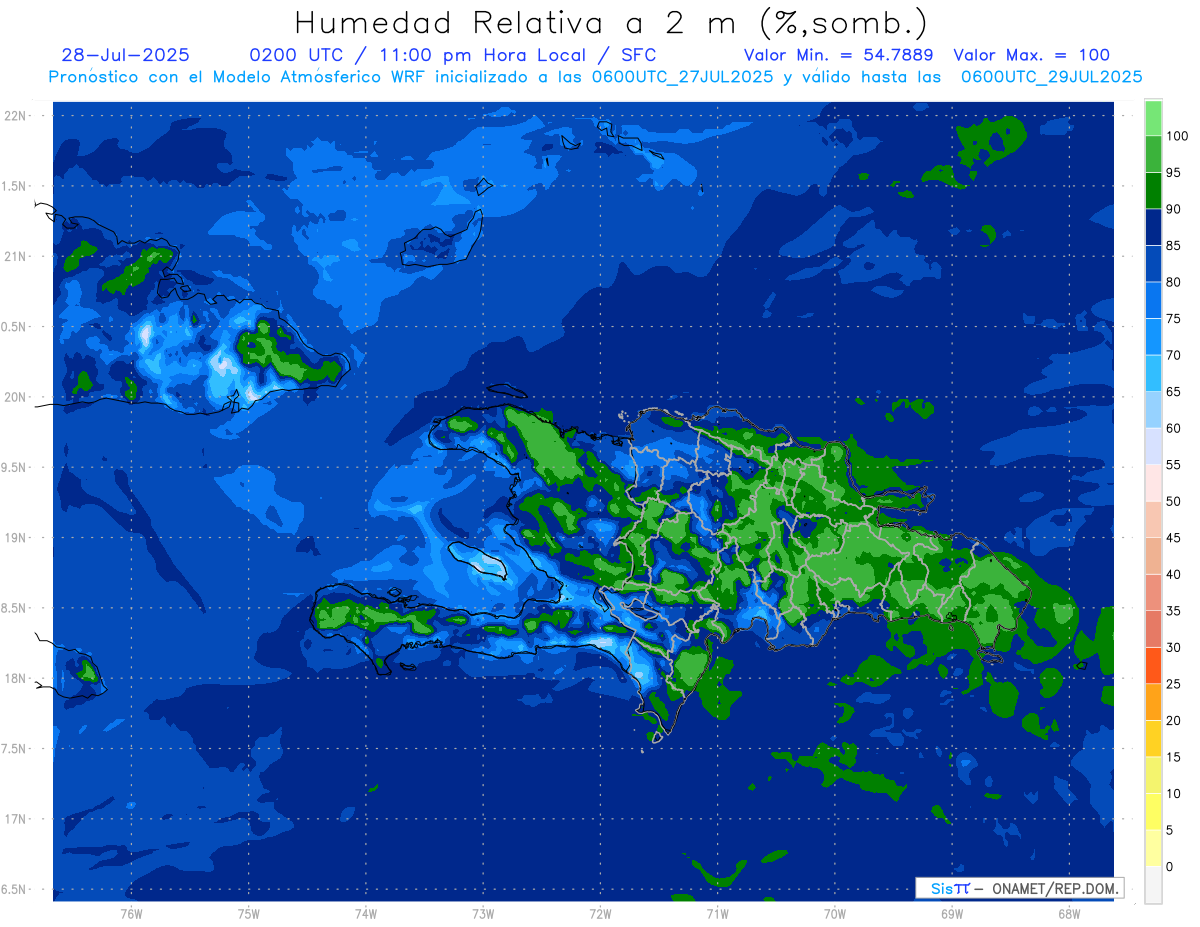Click the '73W' longitude label
The image size is (1200, 927).
pyautogui.click(x=483, y=914)
